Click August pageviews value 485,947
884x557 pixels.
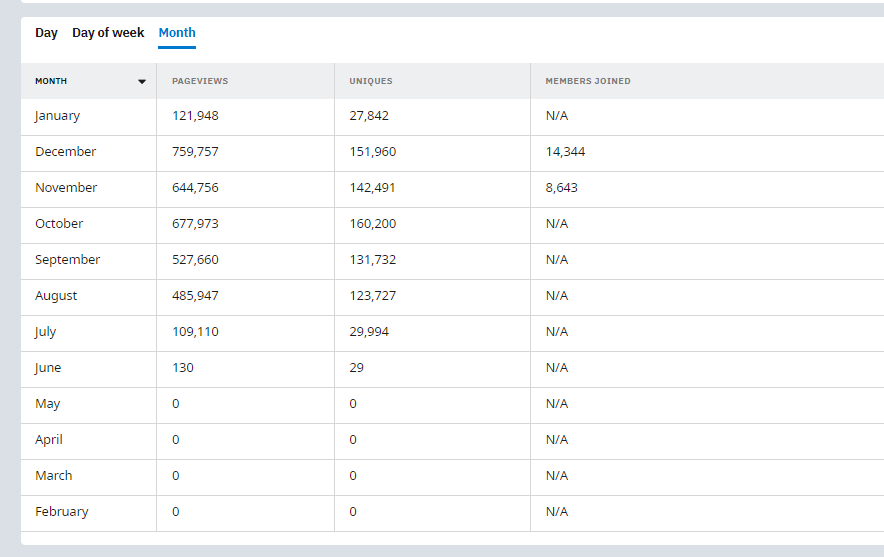click(195, 296)
